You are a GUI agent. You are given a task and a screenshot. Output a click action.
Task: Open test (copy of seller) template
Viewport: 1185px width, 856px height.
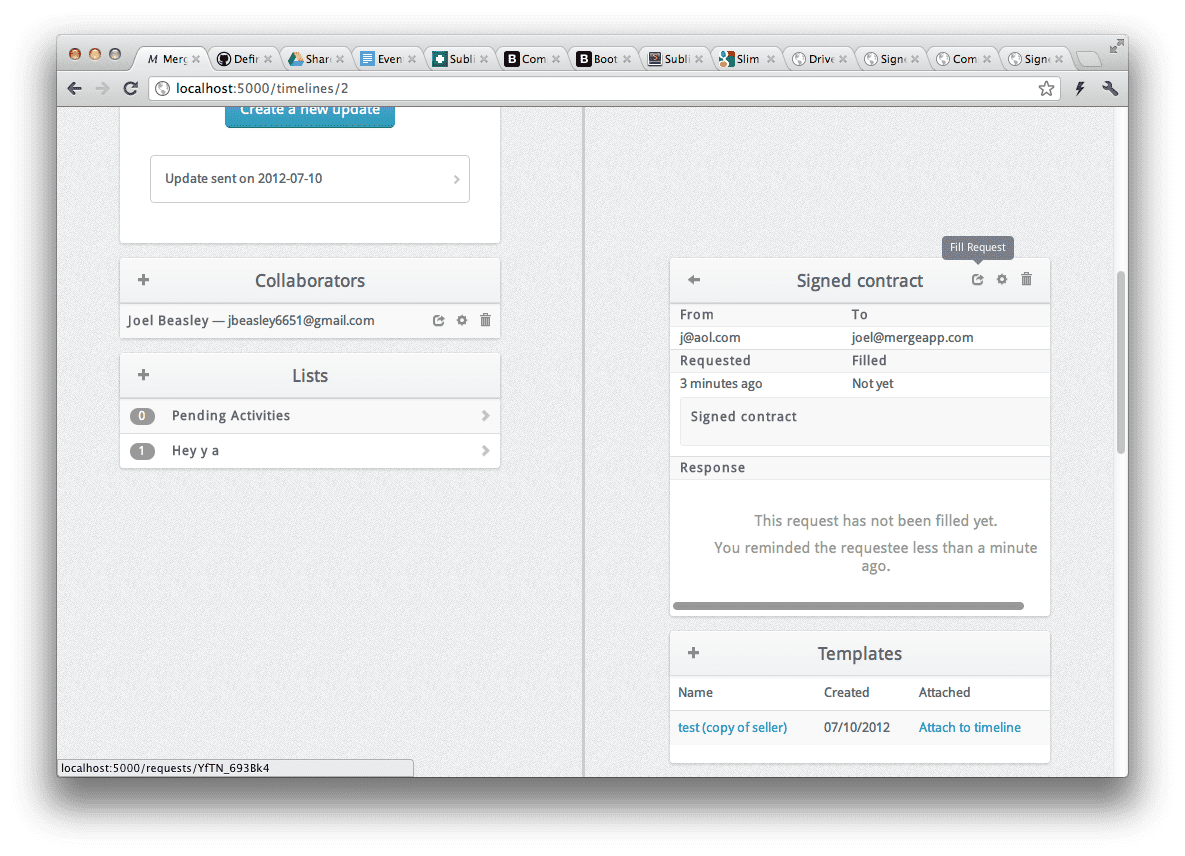(732, 727)
